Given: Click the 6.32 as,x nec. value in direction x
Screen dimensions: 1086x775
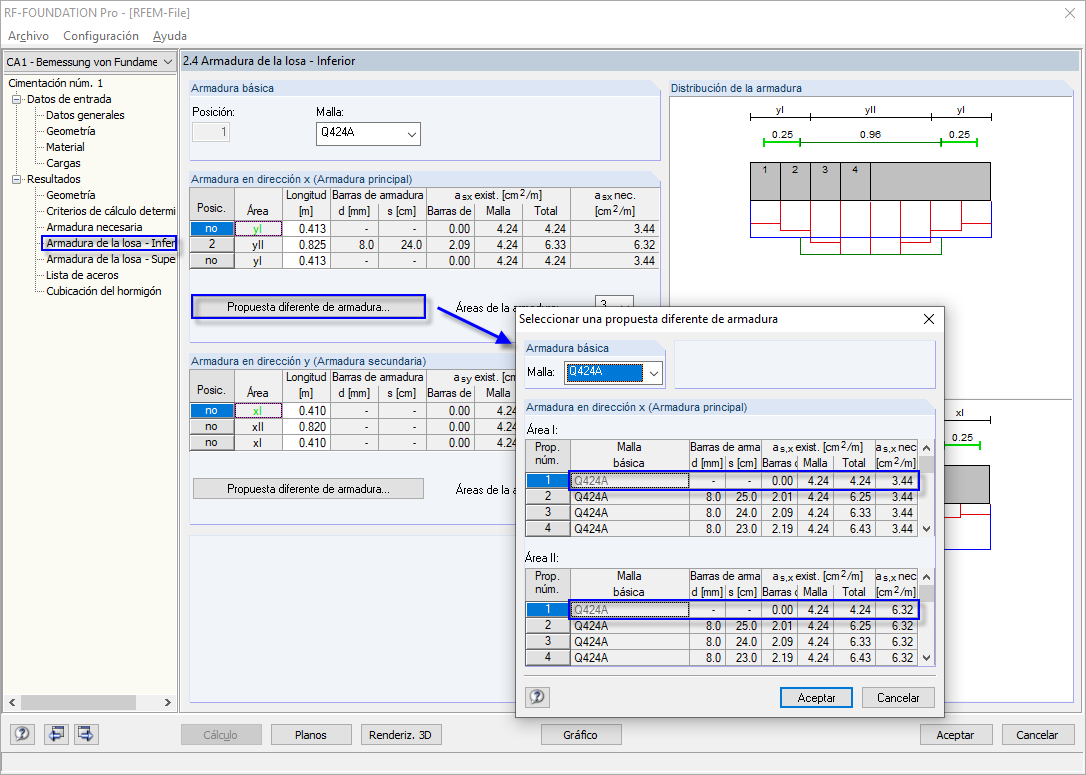Looking at the screenshot, I should click(615, 244).
